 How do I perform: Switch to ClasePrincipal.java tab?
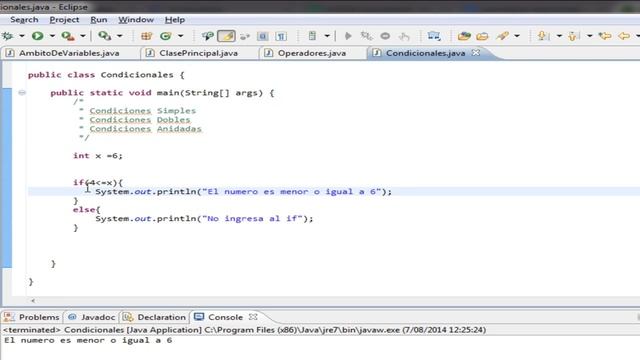(198, 53)
